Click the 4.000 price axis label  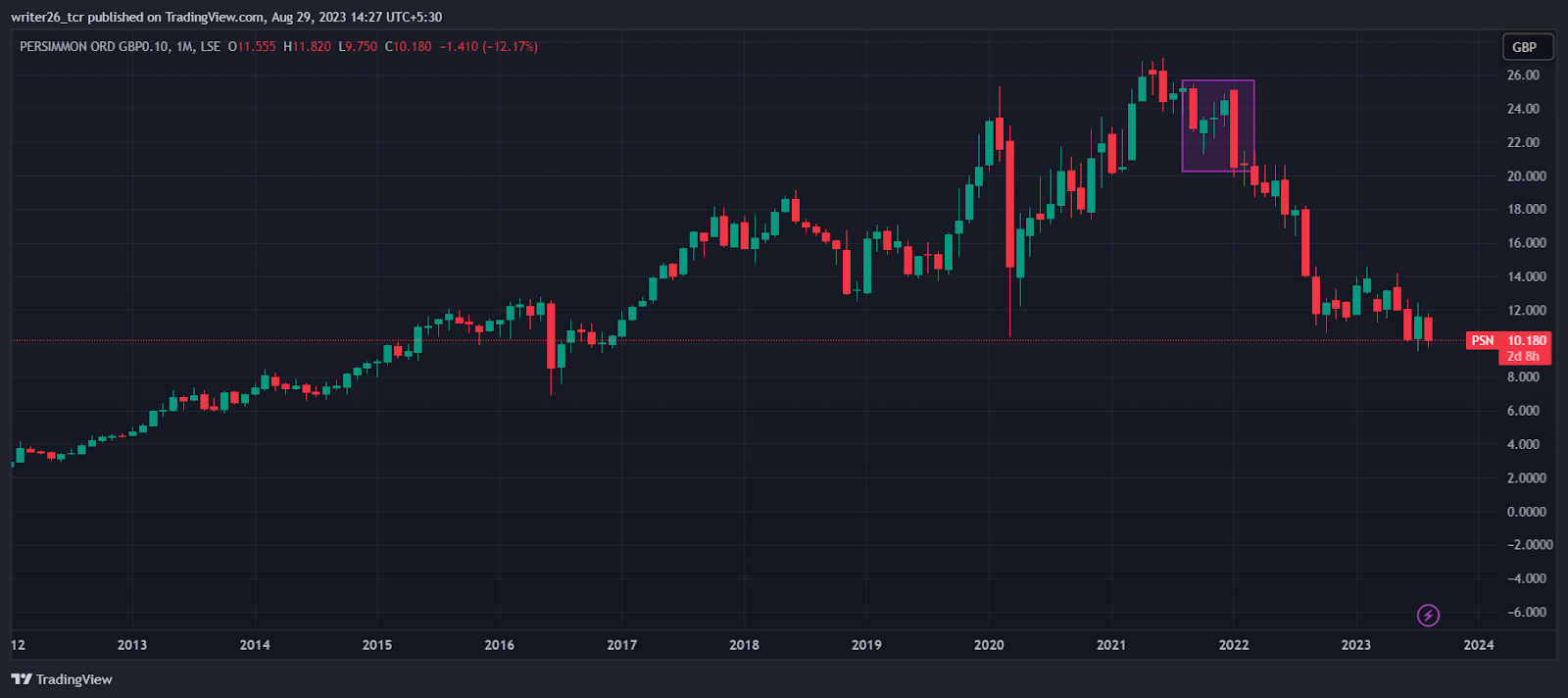(1523, 444)
